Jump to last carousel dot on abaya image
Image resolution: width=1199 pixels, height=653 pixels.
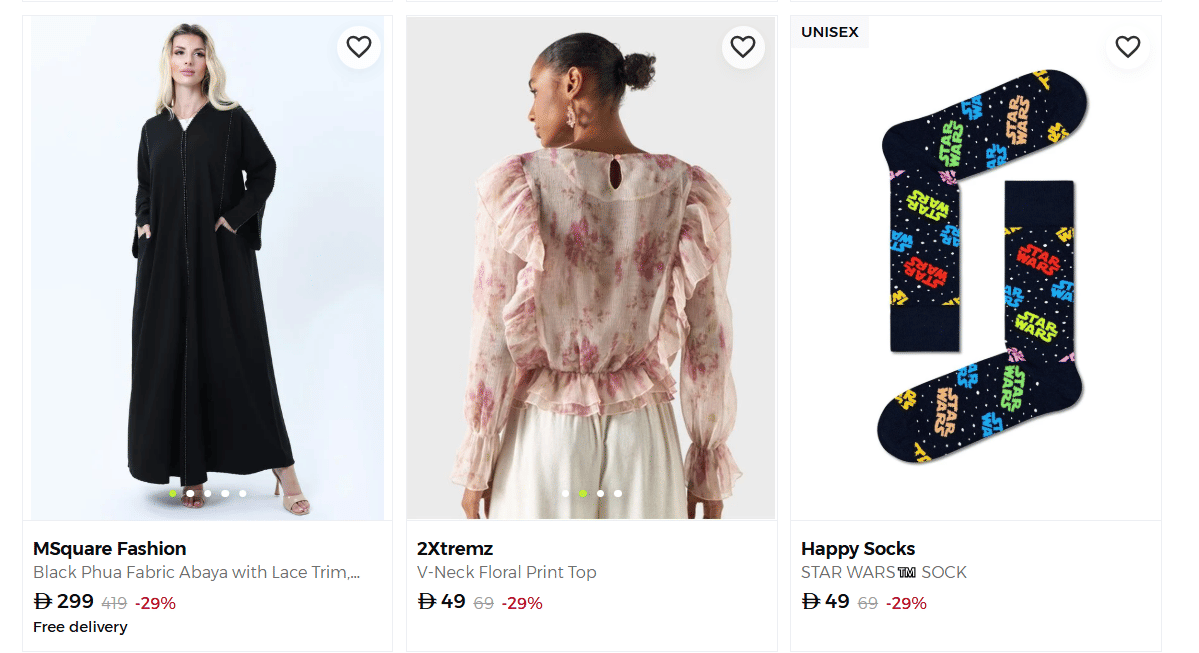[x=243, y=493]
